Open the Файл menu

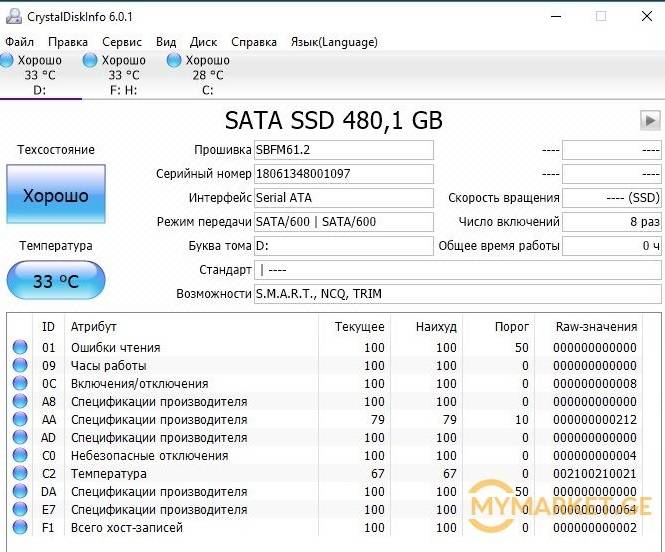(x=20, y=42)
